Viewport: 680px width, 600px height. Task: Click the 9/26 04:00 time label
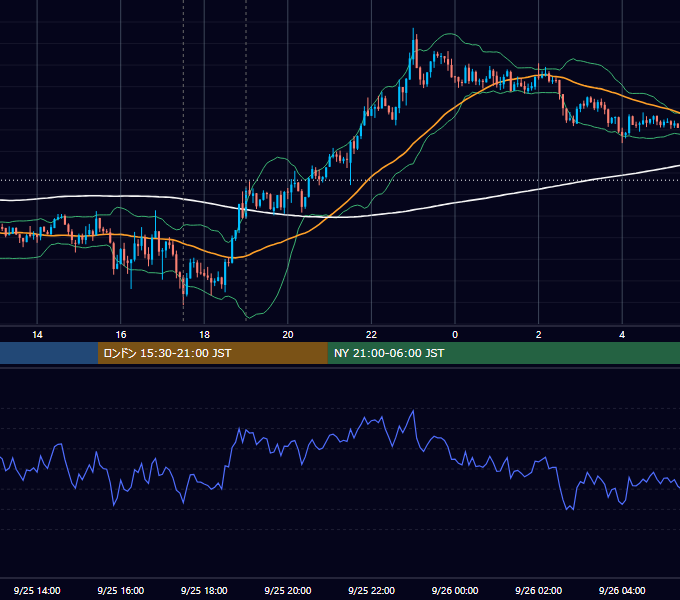pyautogui.click(x=622, y=590)
